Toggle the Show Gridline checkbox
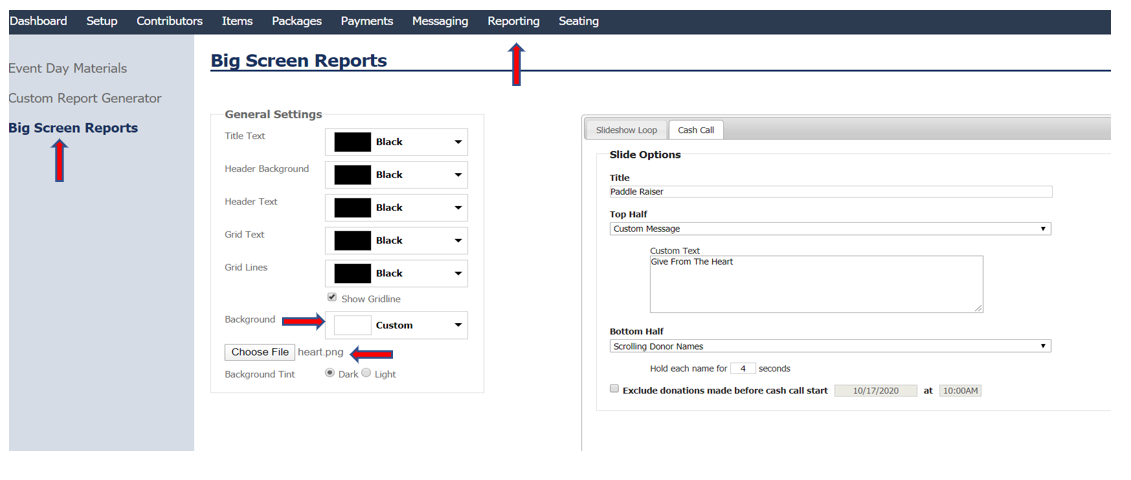 [x=332, y=298]
